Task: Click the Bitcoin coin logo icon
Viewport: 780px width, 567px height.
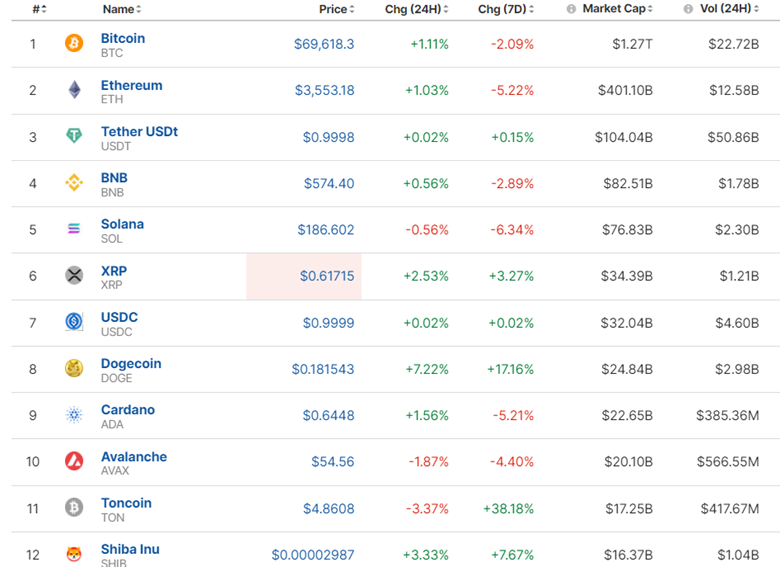Action: point(74,43)
